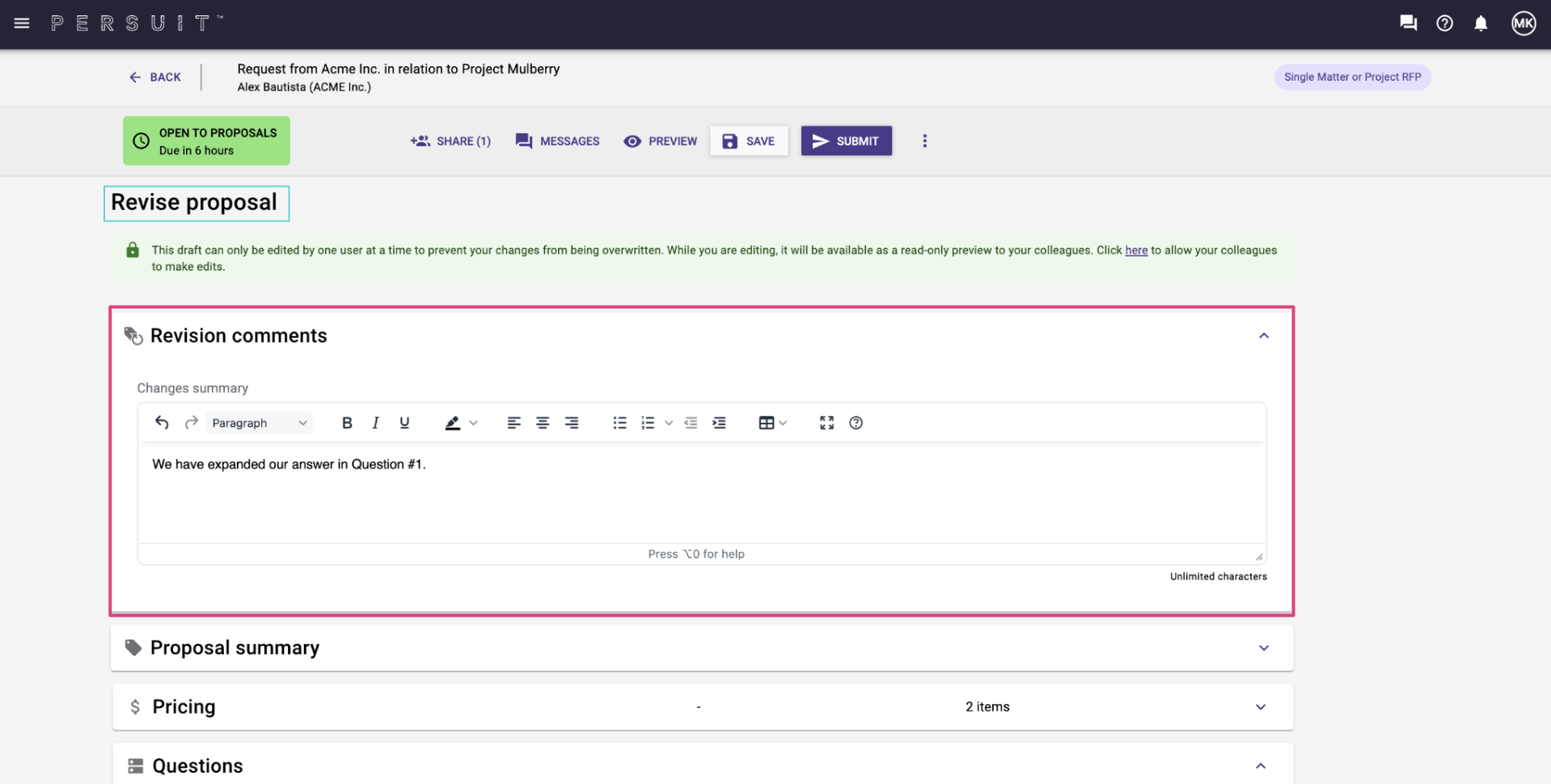
Task: Insert a table using the table icon
Action: point(766,423)
